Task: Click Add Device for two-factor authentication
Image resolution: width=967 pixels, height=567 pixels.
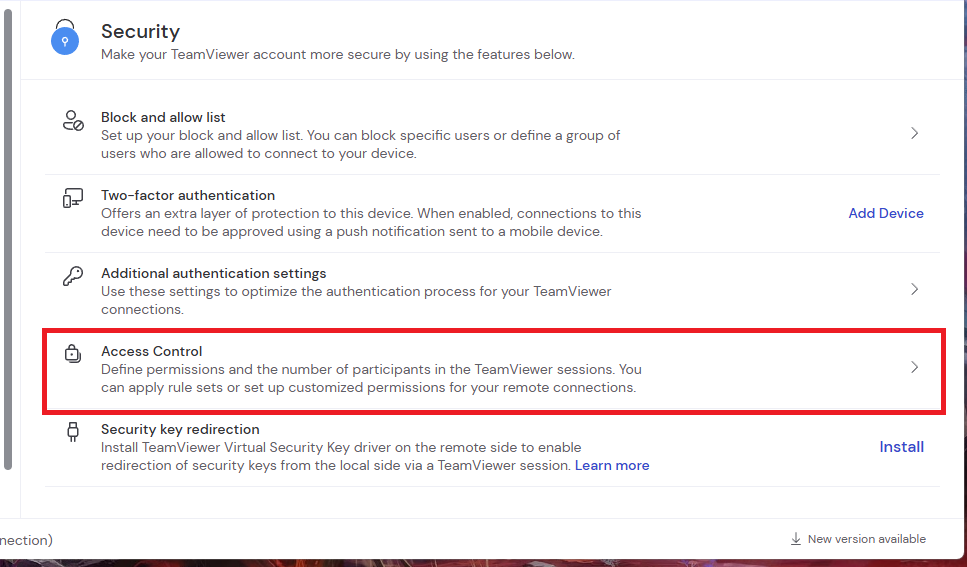Action: click(x=886, y=213)
